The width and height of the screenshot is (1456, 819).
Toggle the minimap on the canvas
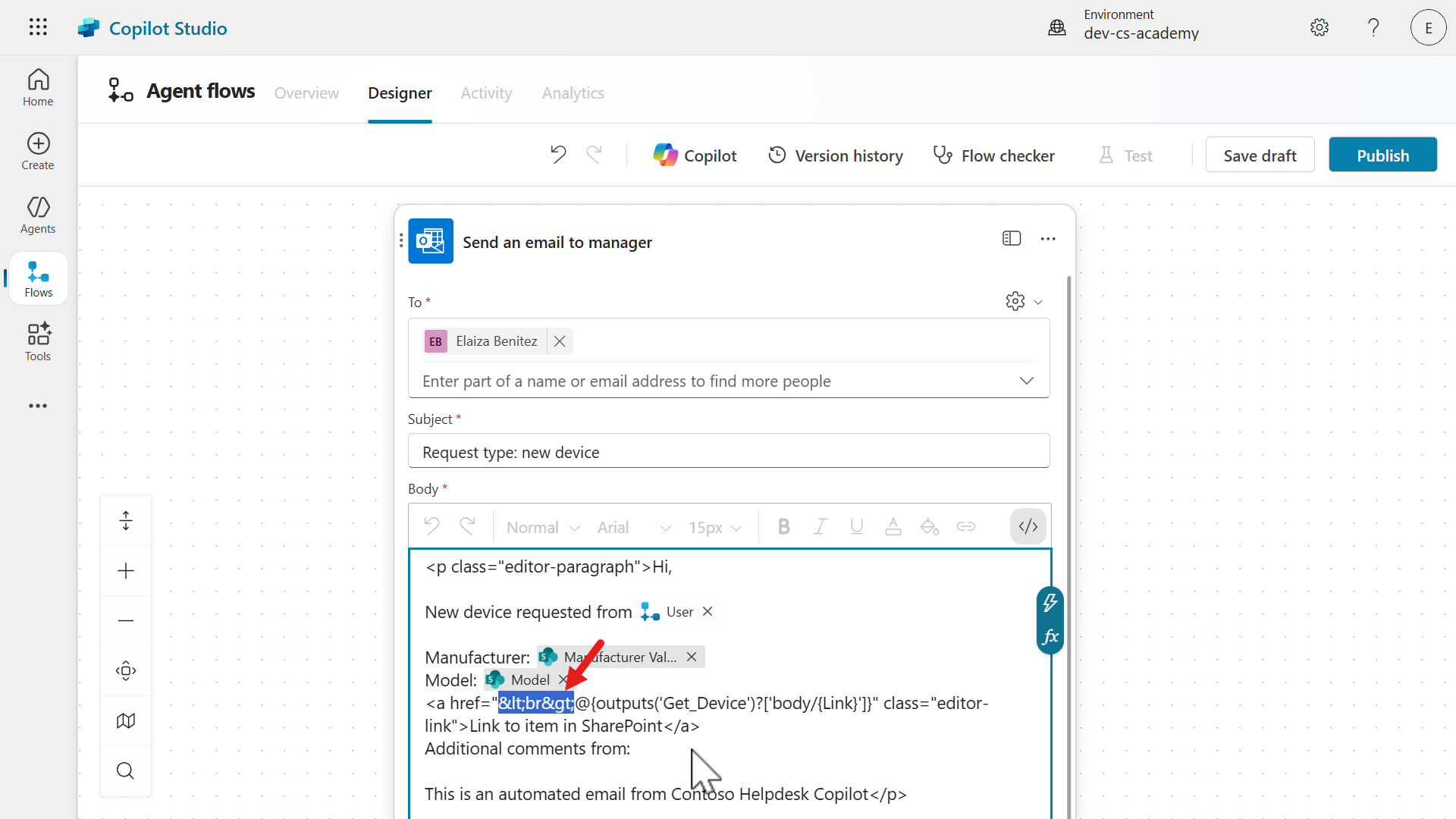coord(126,720)
